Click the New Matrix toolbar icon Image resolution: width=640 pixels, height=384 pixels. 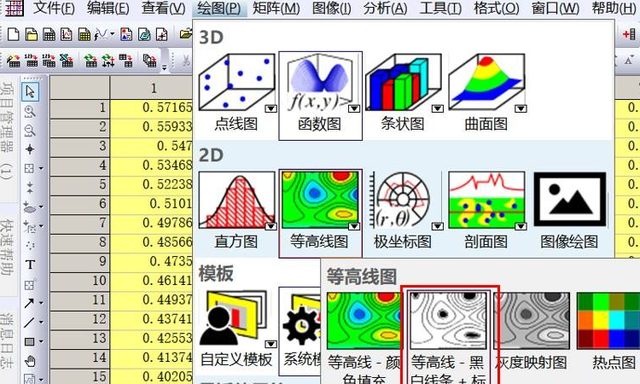pyautogui.click(x=84, y=34)
